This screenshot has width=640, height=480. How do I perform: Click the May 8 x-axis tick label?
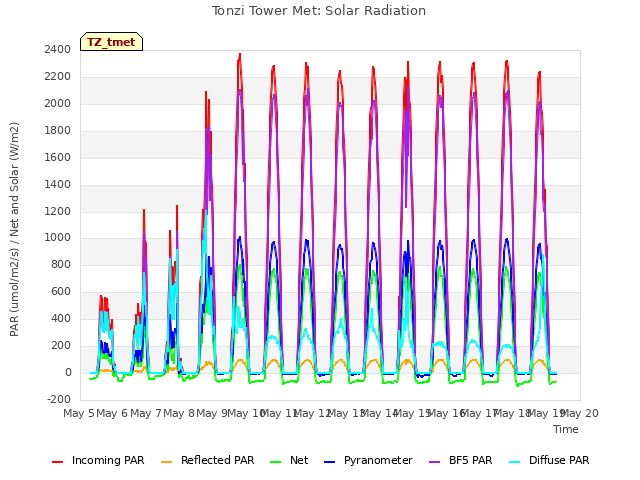[179, 413]
